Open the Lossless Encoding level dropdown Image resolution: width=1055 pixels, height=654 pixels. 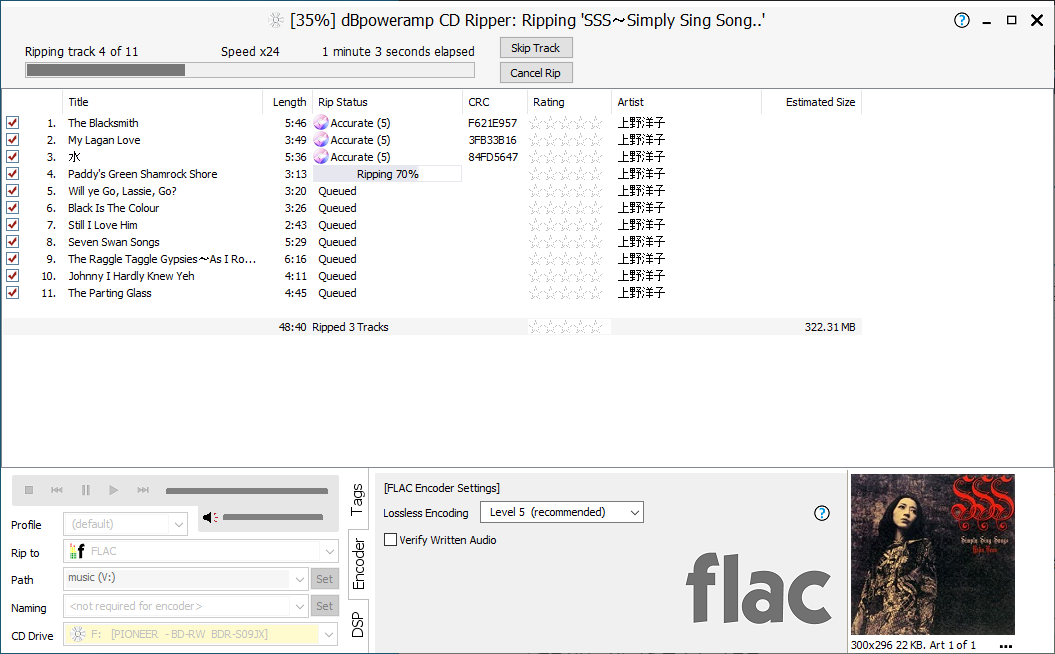click(x=562, y=512)
